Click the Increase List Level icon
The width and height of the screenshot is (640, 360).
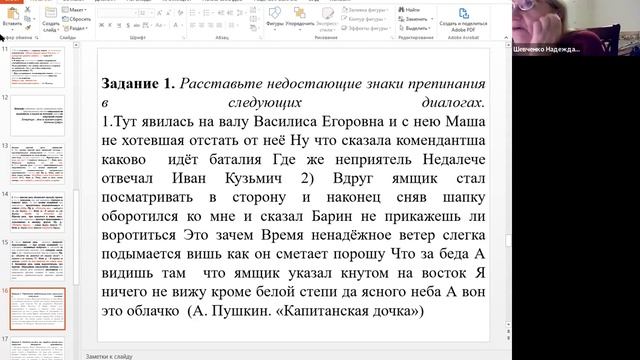(x=230, y=13)
